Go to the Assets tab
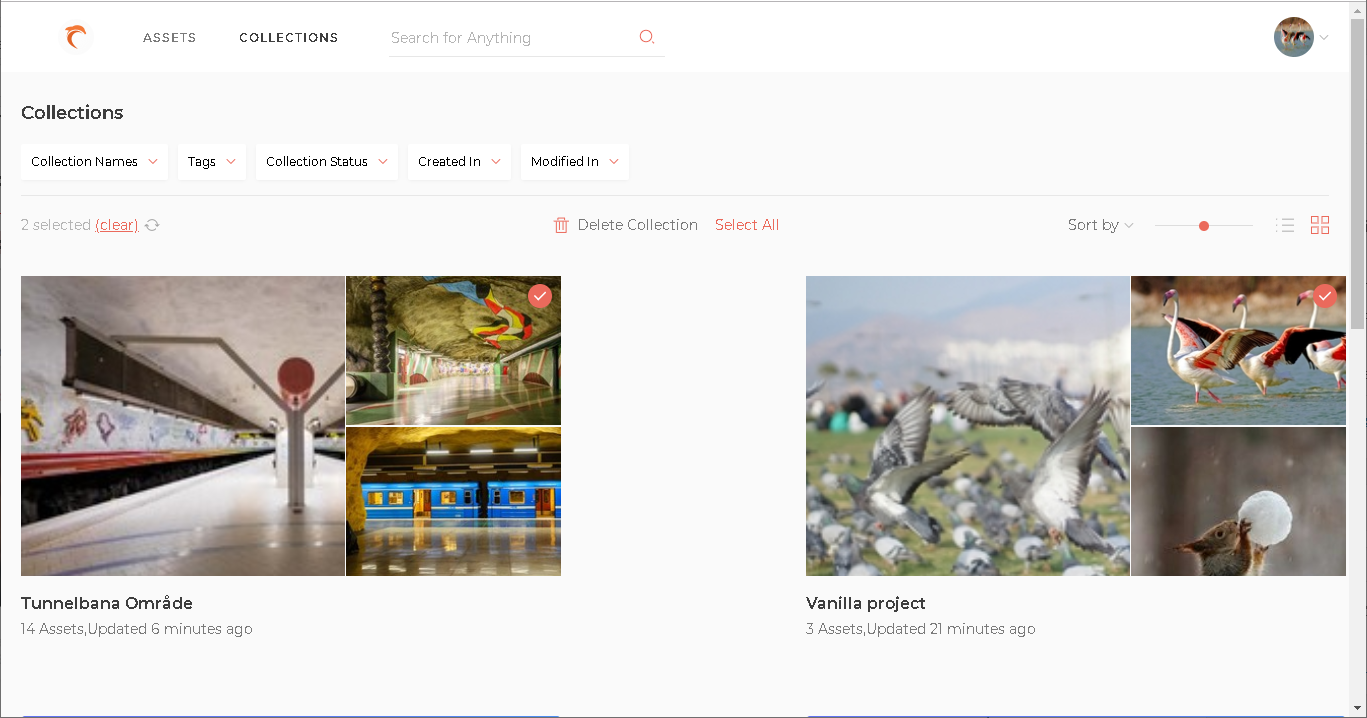1367x718 pixels. [170, 38]
